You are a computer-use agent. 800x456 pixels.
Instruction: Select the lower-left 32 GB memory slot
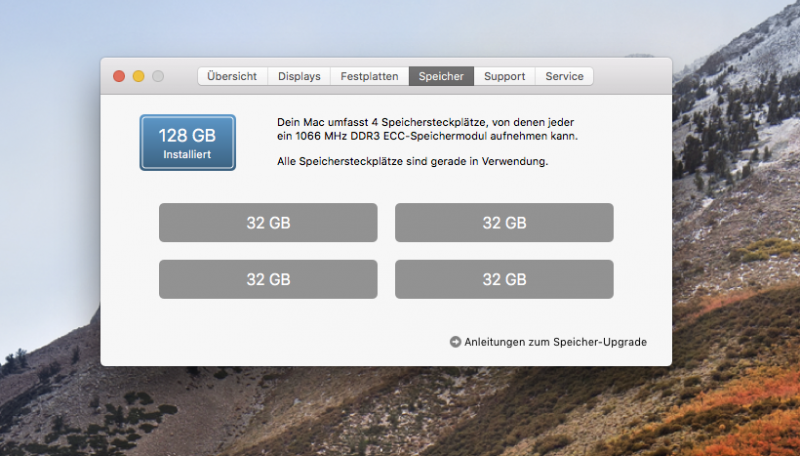coord(268,279)
